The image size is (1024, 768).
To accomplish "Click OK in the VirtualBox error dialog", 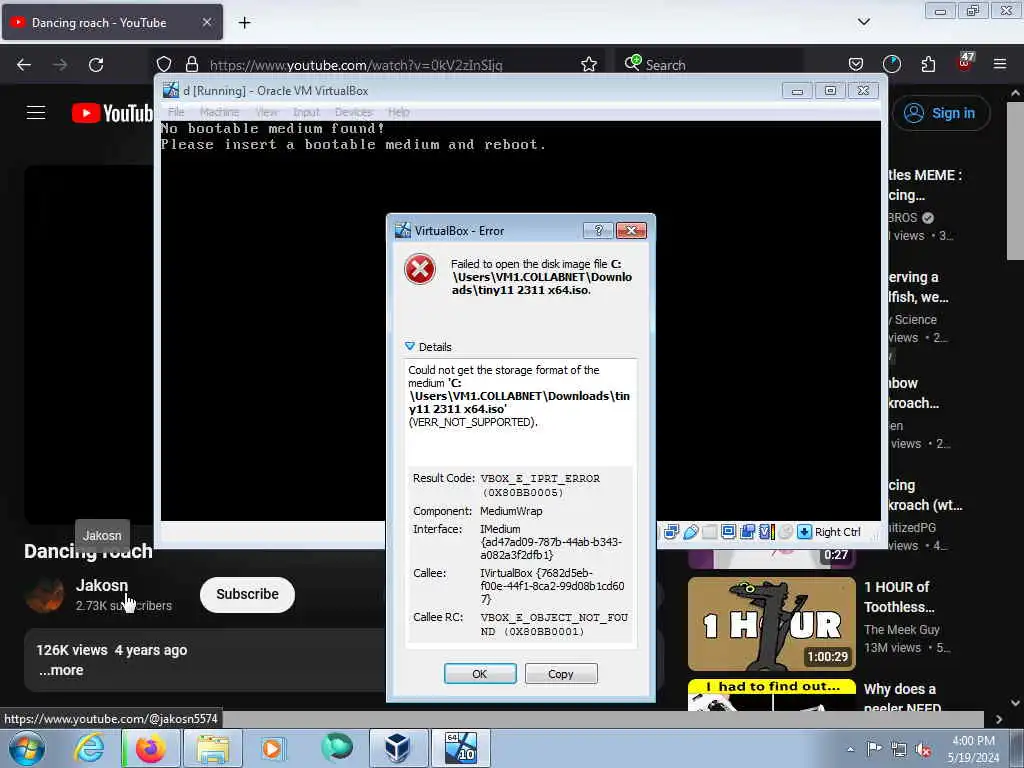I will tap(479, 673).
